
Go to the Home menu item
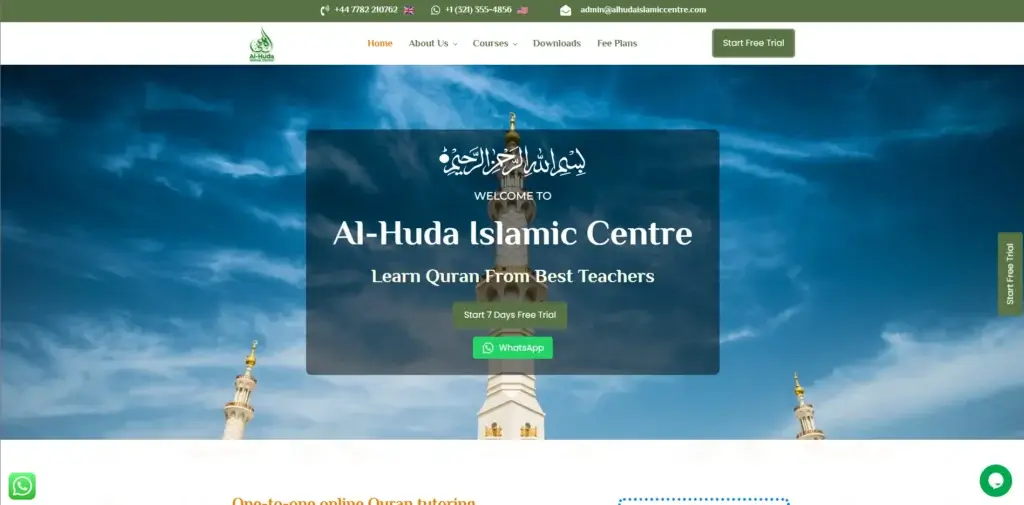(380, 43)
